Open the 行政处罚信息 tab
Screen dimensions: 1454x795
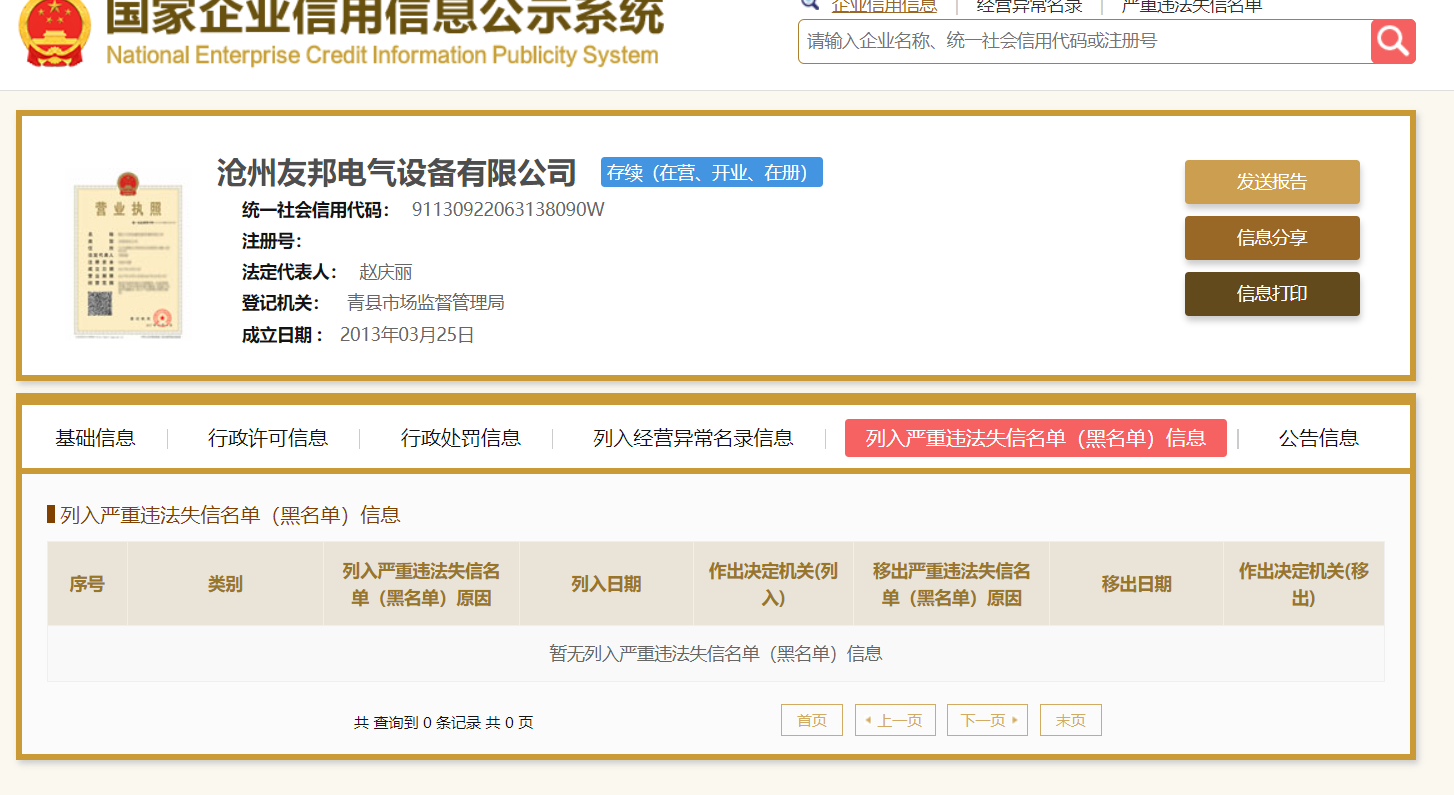click(x=461, y=438)
